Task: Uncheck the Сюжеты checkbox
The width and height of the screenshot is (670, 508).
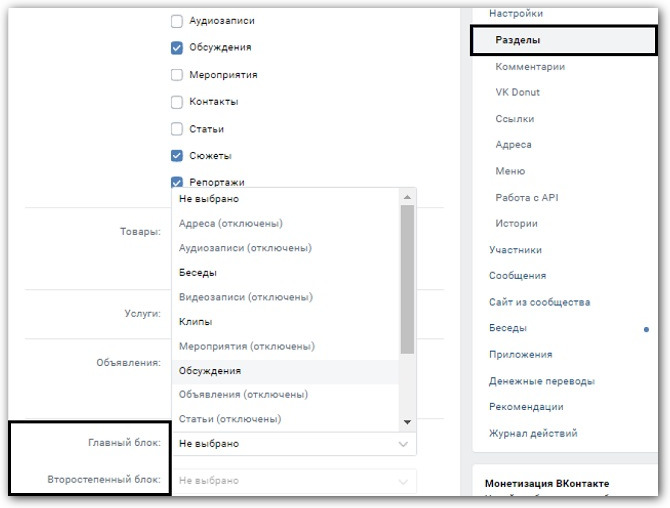Action: coord(177,156)
